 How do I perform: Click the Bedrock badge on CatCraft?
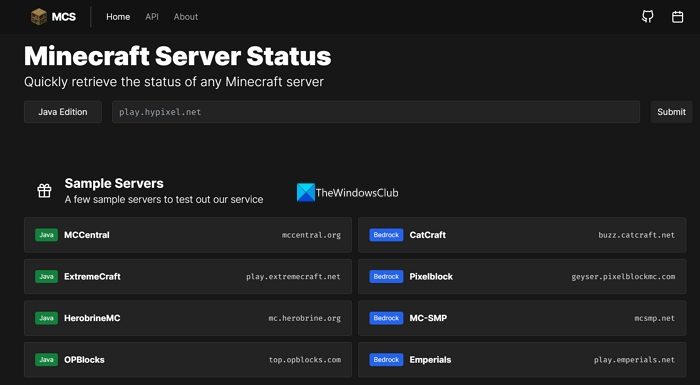[x=386, y=235]
